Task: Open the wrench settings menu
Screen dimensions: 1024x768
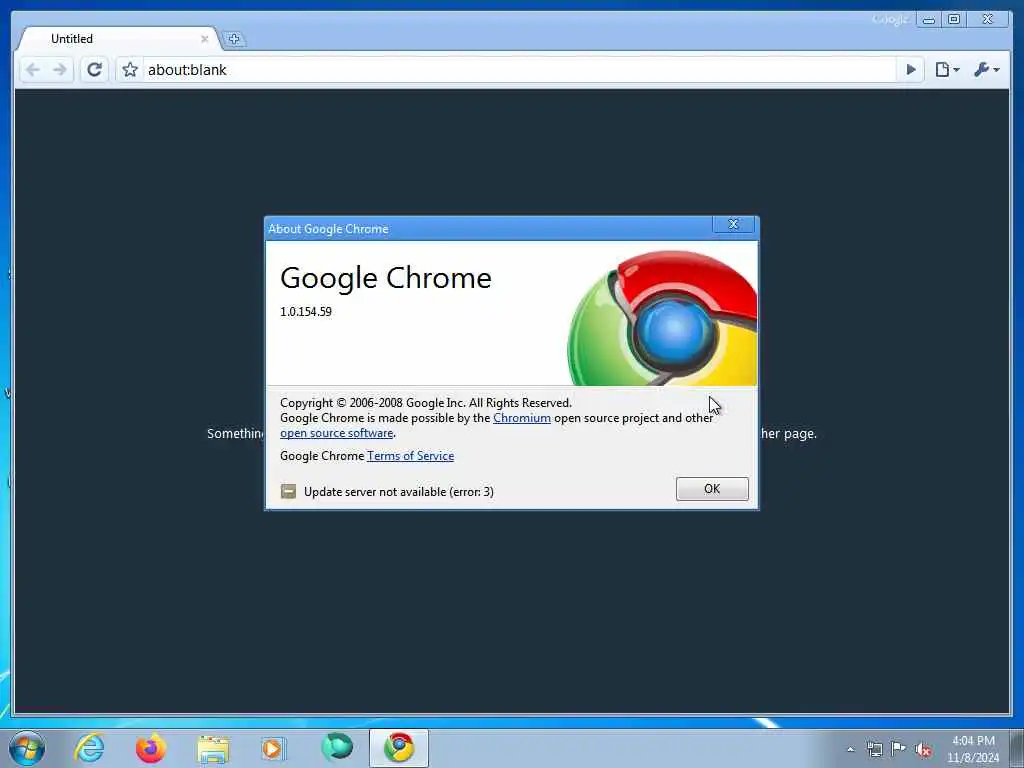Action: click(986, 70)
